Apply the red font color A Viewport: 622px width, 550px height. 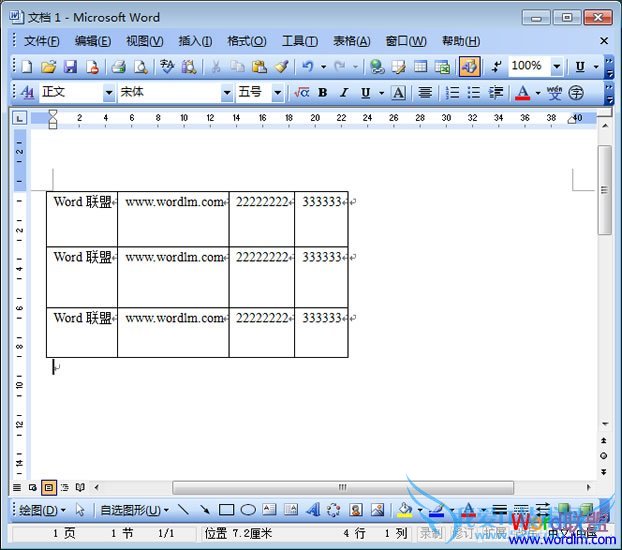(x=522, y=93)
